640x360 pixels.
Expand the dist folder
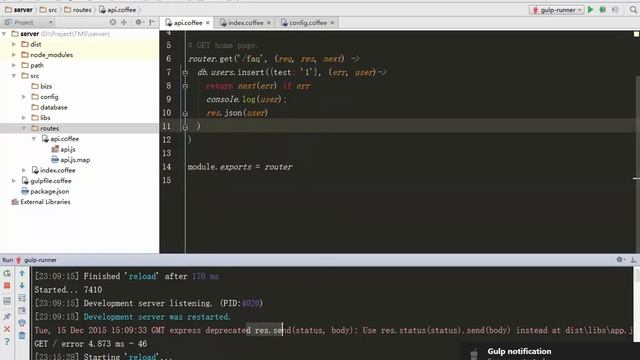pyautogui.click(x=14, y=44)
